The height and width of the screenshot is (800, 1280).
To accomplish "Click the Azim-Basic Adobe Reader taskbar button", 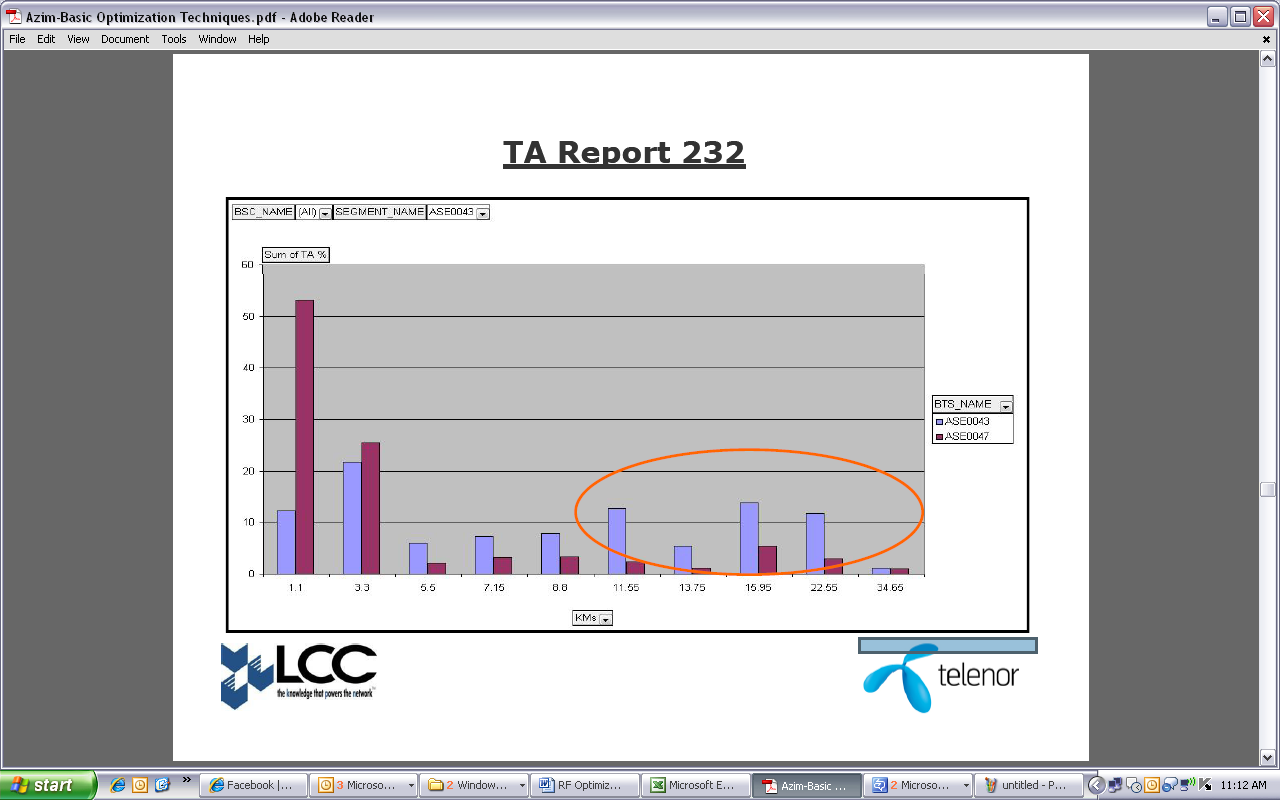I will coord(804,785).
